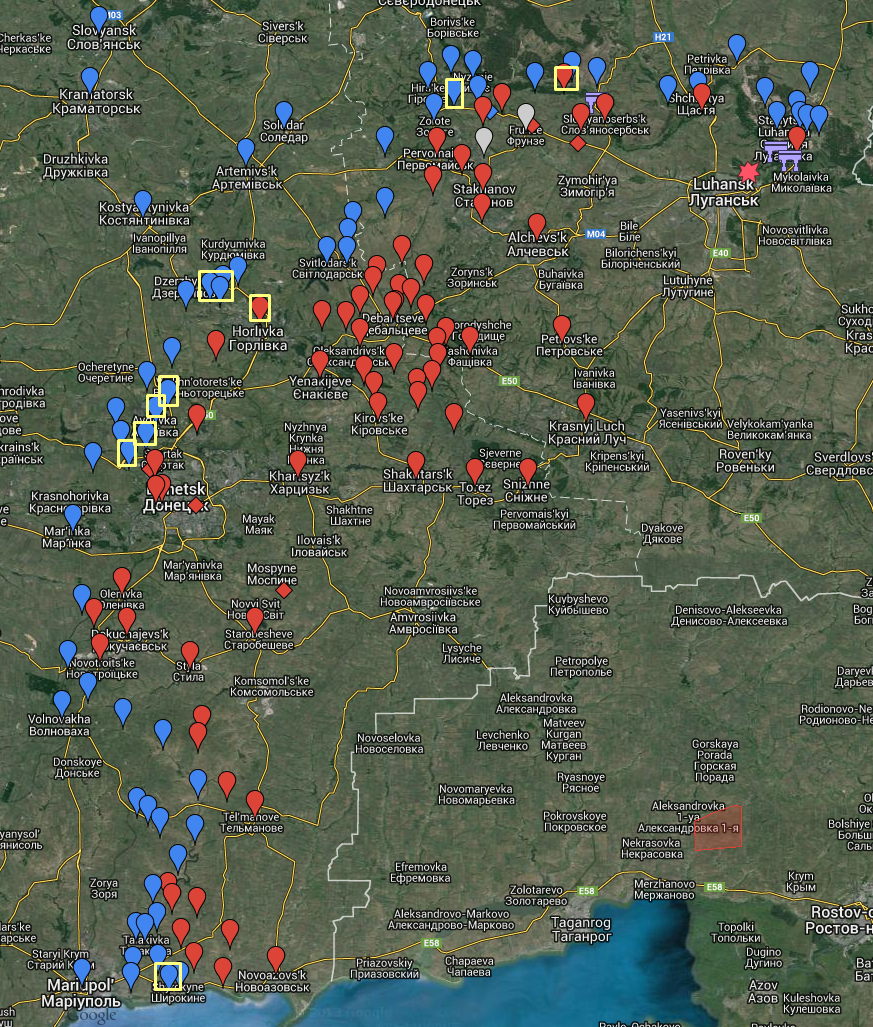Select the red pin at Snizhne
Viewport: 873px width, 1027px height.
[528, 470]
